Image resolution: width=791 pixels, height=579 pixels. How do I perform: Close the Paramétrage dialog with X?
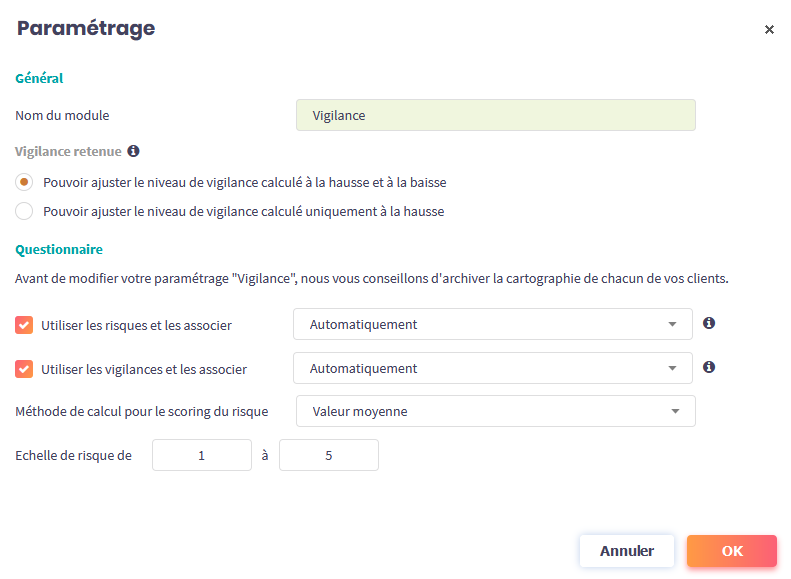pyautogui.click(x=769, y=30)
